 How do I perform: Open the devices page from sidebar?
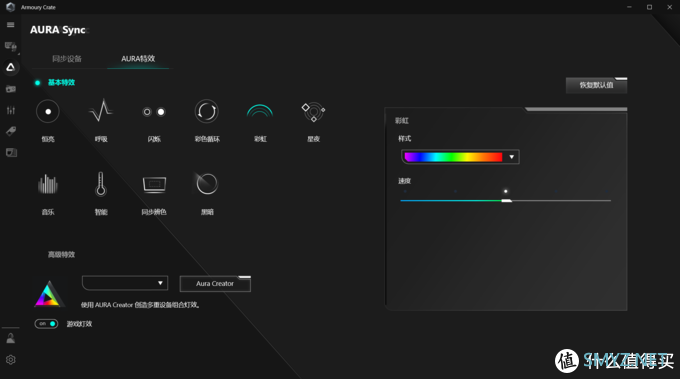pyautogui.click(x=10, y=46)
